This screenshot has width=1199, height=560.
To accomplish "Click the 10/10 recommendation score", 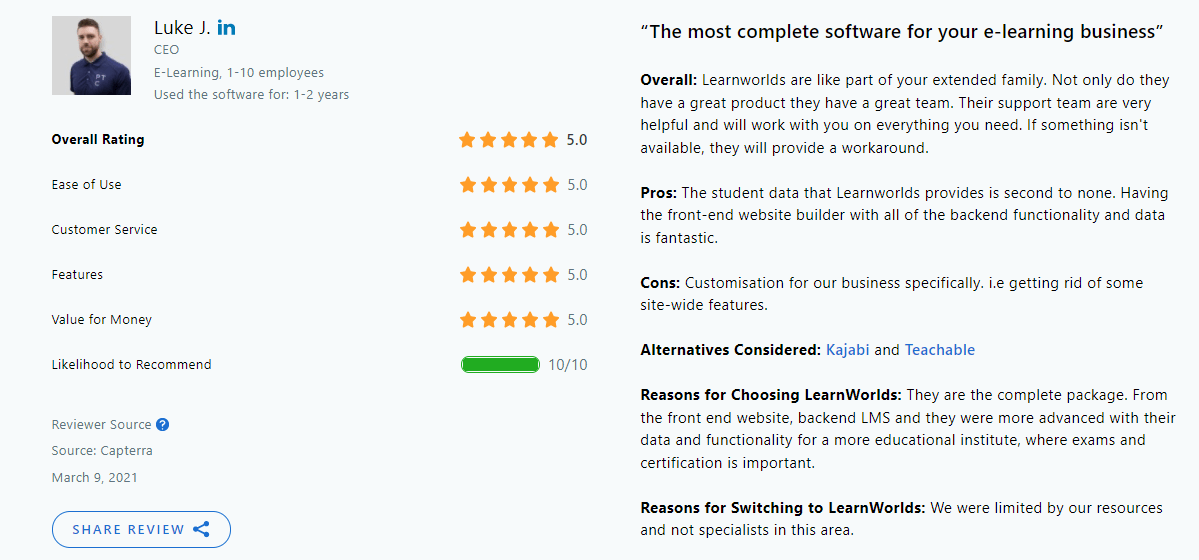I will click(567, 365).
